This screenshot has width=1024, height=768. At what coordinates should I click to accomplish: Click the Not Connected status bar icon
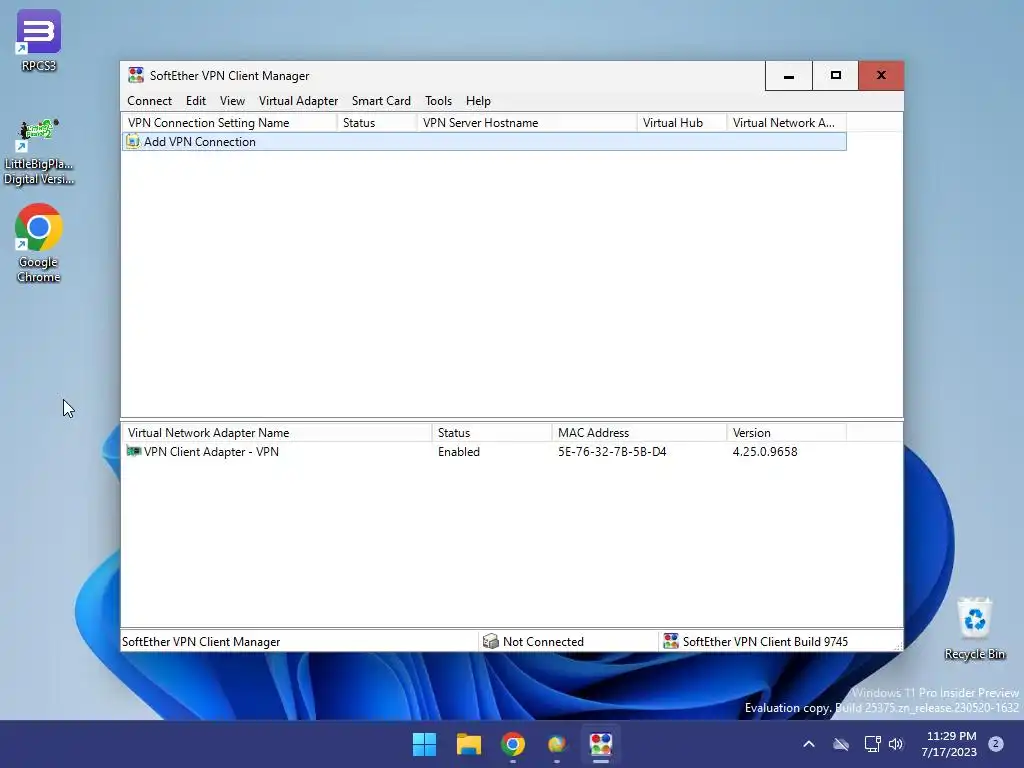point(490,641)
